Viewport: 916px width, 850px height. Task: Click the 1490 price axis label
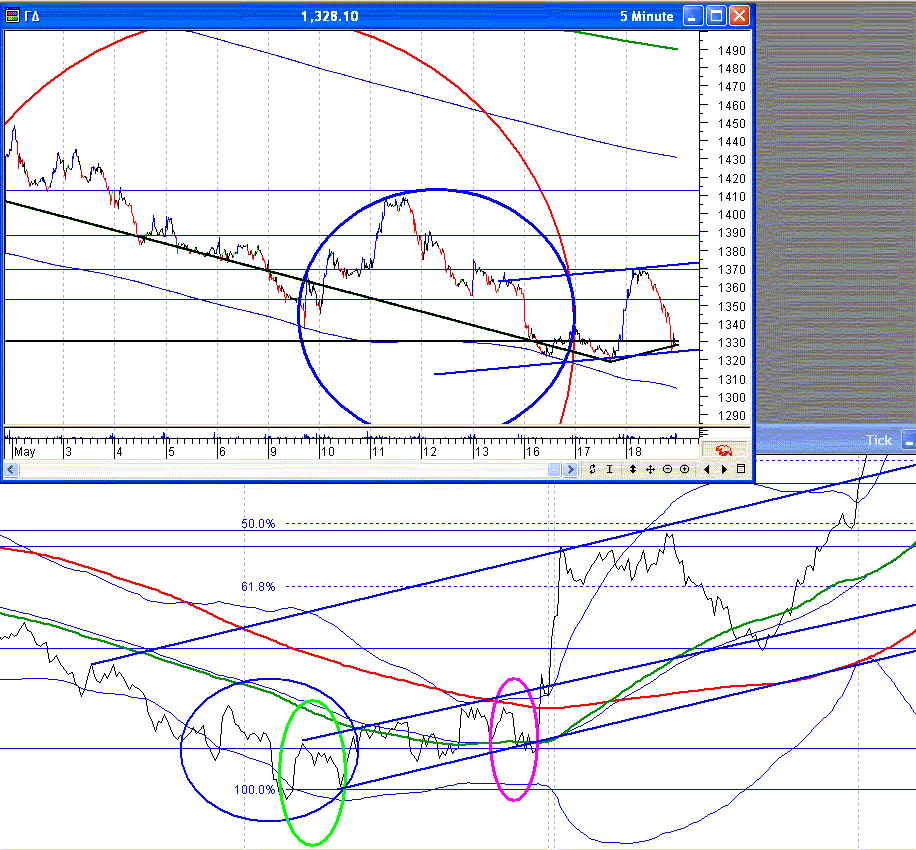coord(731,51)
